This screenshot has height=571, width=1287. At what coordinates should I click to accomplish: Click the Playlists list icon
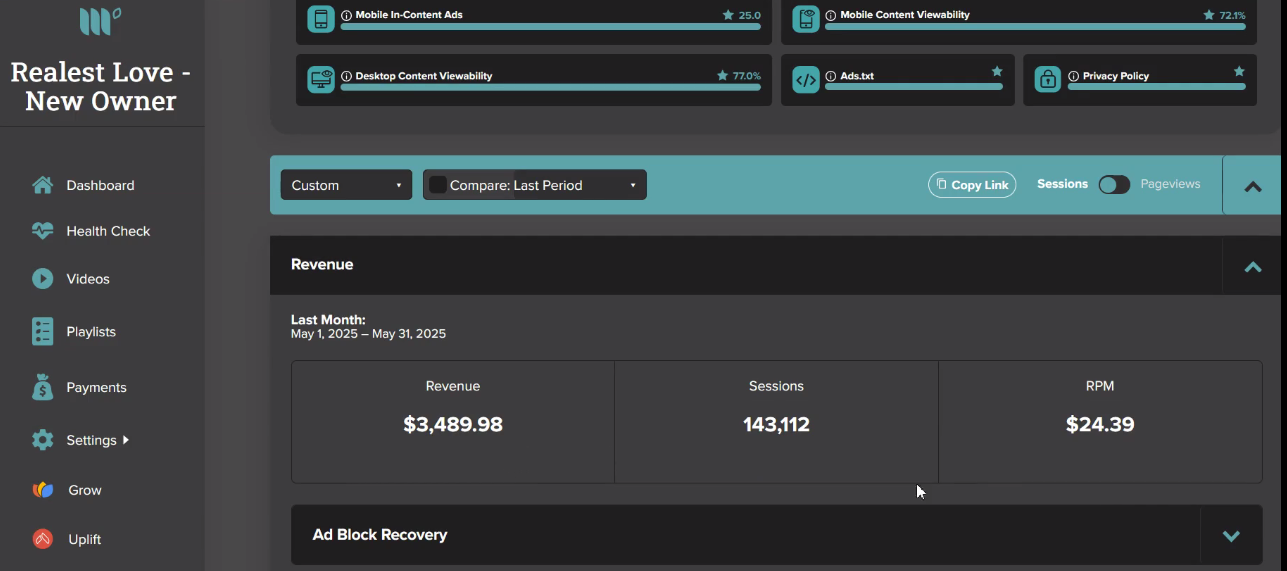[42, 331]
